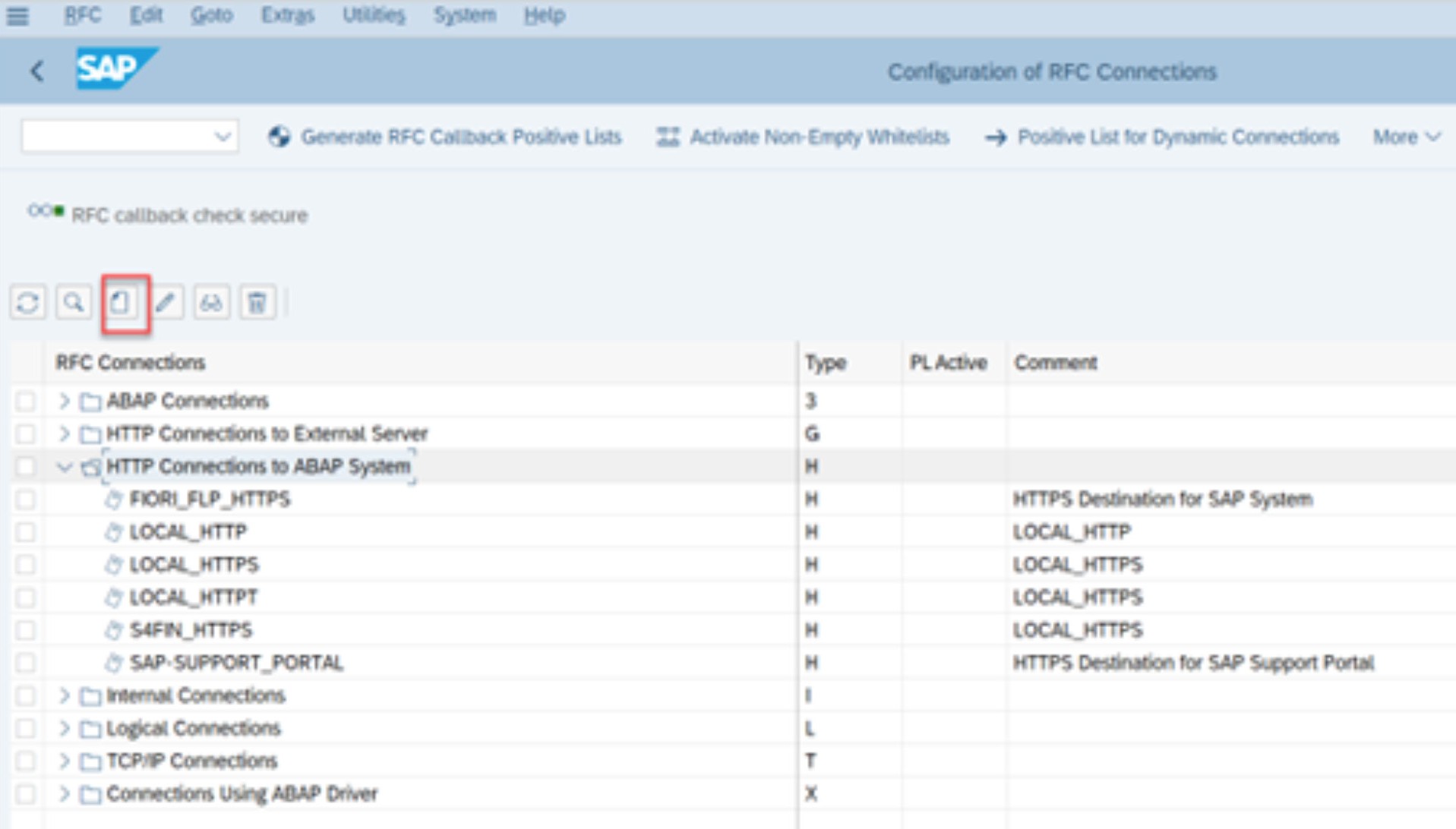
Task: Expand the TCP/IP Connections node
Action: click(65, 761)
